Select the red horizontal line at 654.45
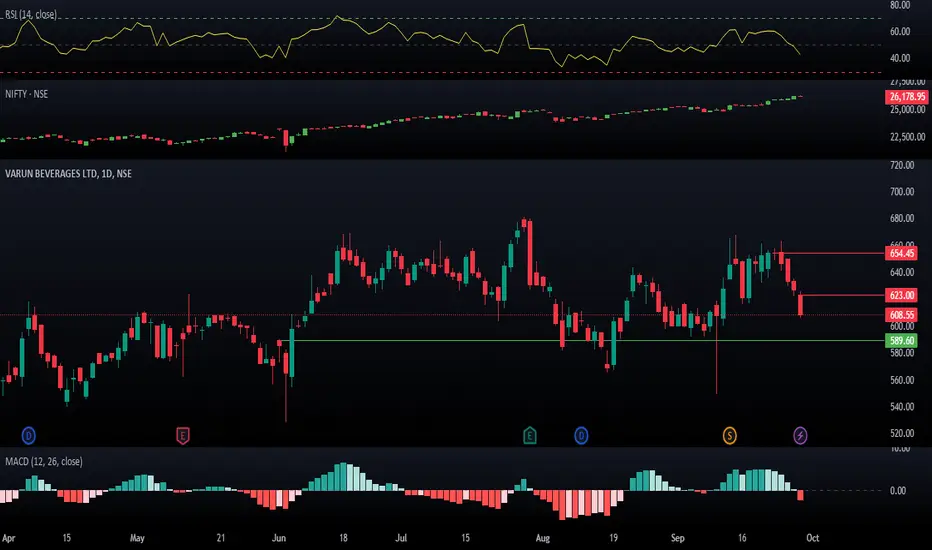Screen dimensions: 932x550 (832, 253)
